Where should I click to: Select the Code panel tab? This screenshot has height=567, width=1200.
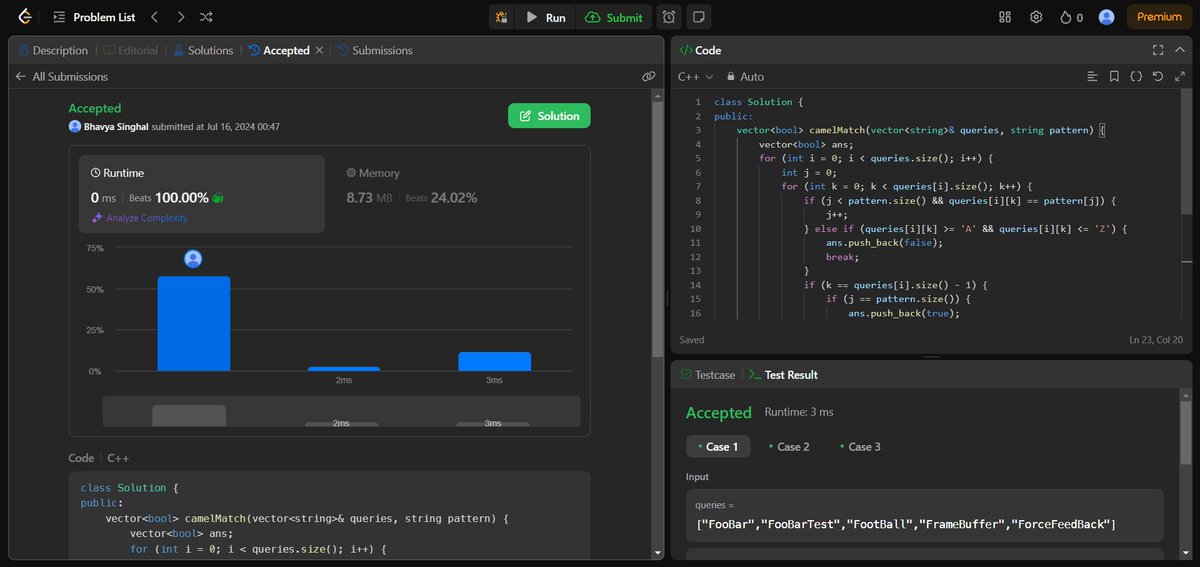(700, 50)
